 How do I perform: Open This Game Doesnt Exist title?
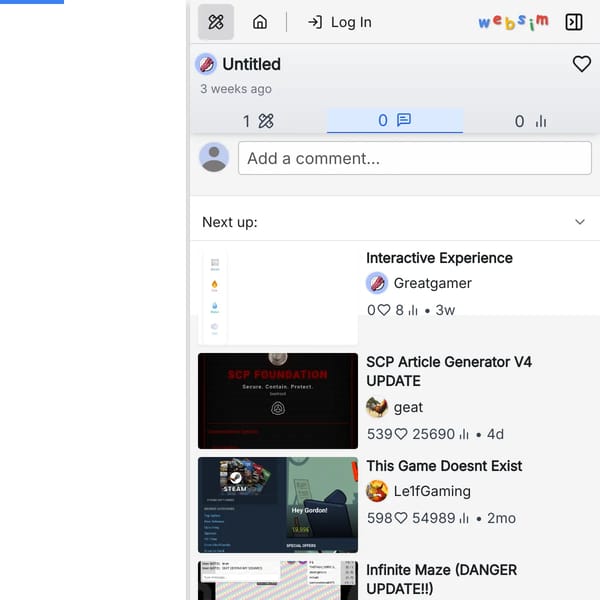coord(444,466)
